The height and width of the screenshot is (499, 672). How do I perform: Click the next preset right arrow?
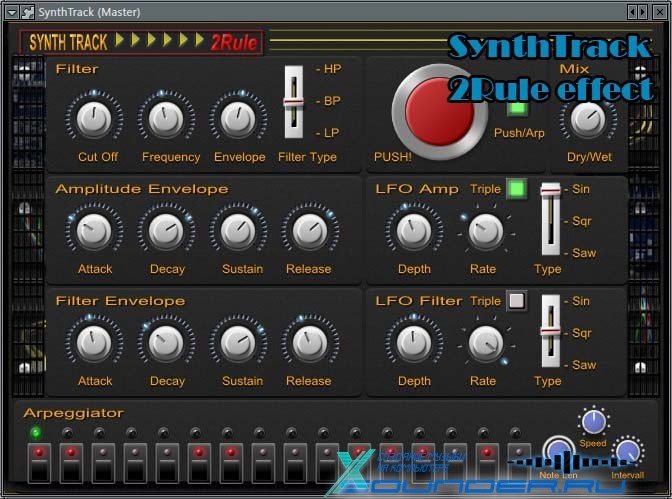click(642, 12)
